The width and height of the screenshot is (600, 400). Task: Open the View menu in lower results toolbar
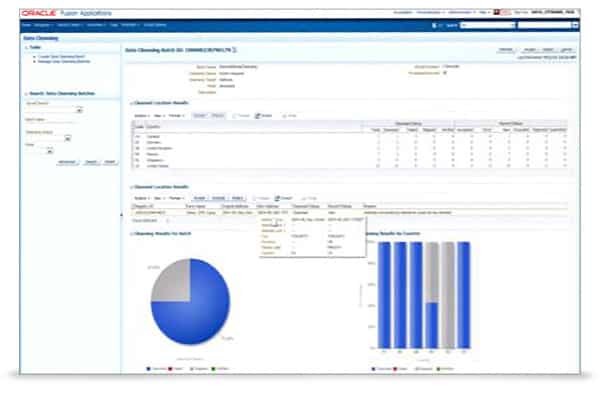point(158,199)
